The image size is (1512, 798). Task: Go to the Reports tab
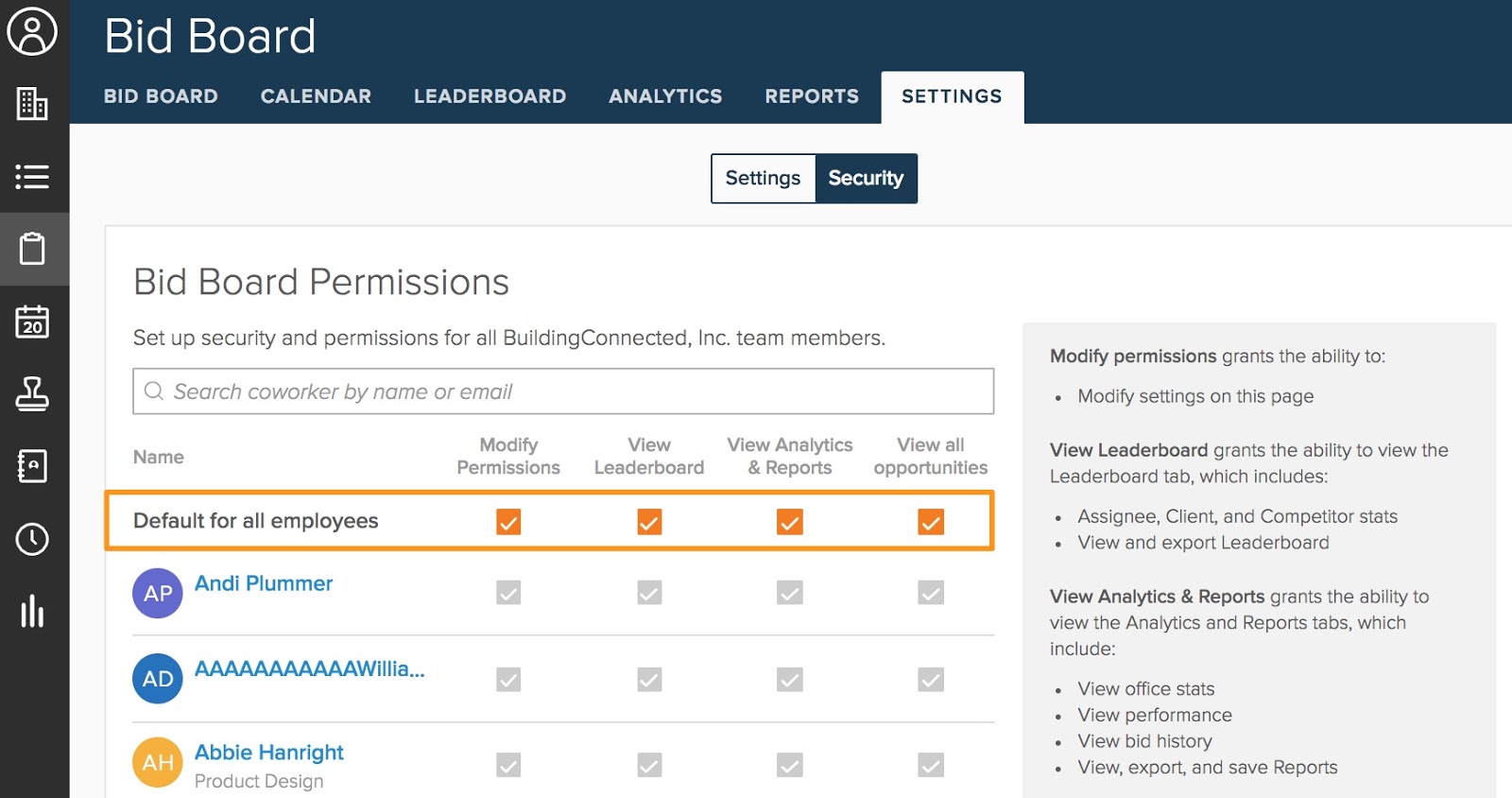pos(812,96)
